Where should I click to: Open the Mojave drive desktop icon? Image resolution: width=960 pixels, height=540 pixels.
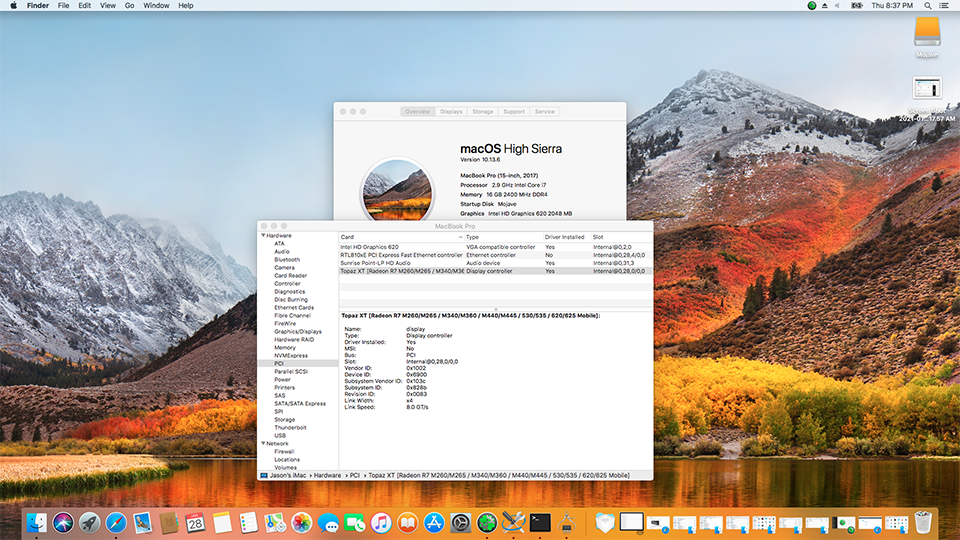pyautogui.click(x=927, y=33)
